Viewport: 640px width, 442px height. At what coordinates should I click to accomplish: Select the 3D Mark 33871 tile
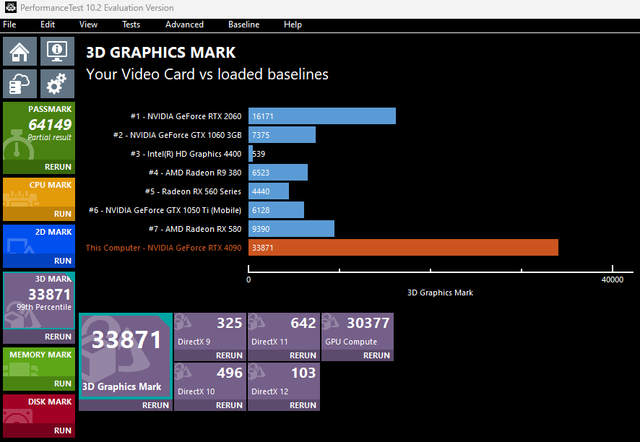pyautogui.click(x=39, y=301)
